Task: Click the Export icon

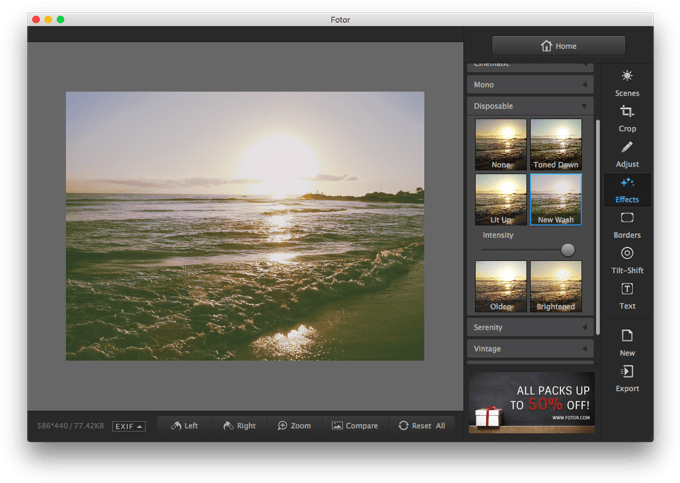Action: [x=627, y=371]
